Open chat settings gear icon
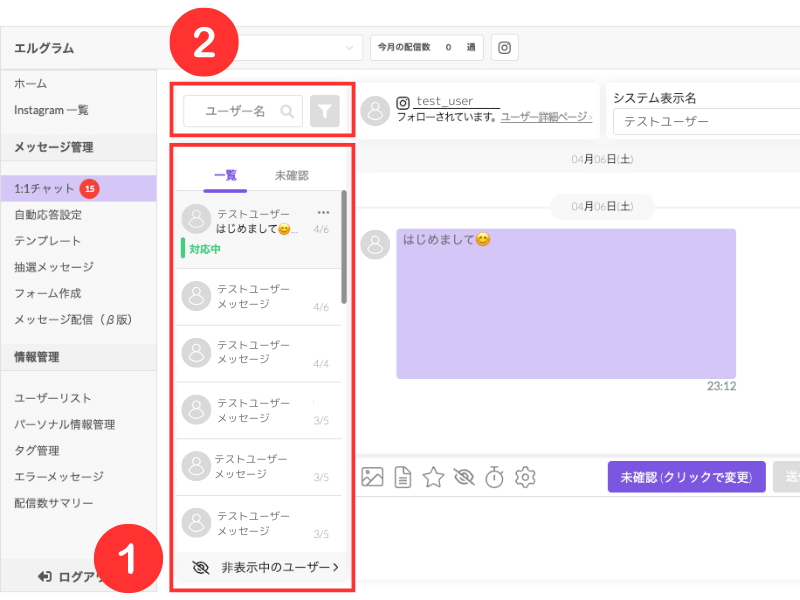This screenshot has height=600, width=800. (525, 477)
